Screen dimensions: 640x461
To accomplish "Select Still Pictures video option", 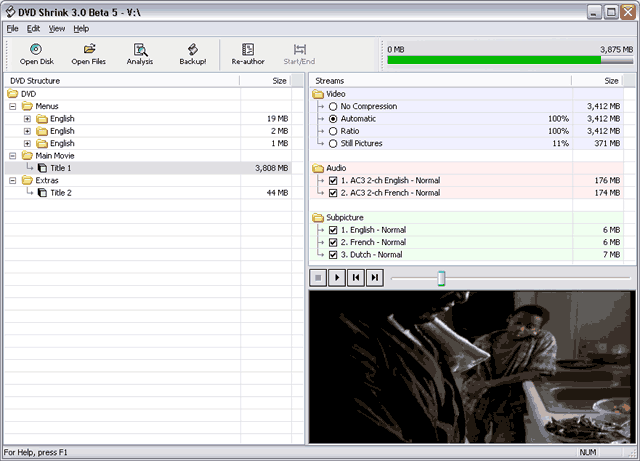I will pos(333,143).
